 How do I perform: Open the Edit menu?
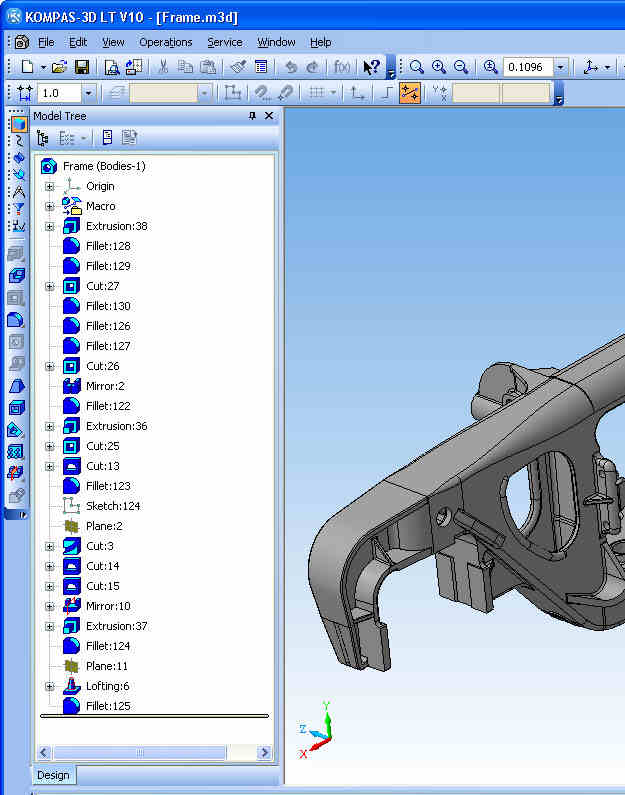coord(78,42)
